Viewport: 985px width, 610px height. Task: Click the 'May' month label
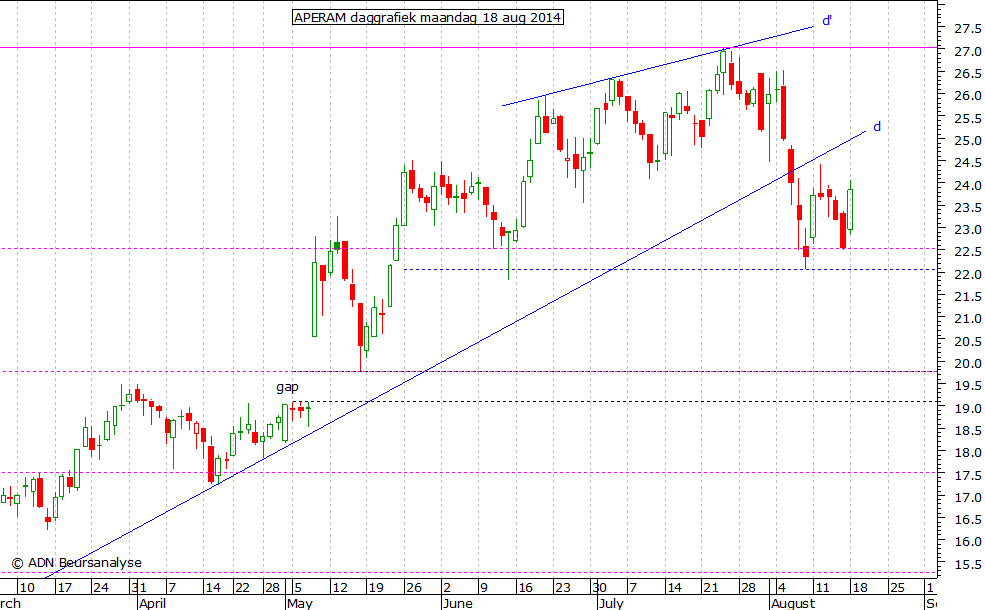coord(299,604)
